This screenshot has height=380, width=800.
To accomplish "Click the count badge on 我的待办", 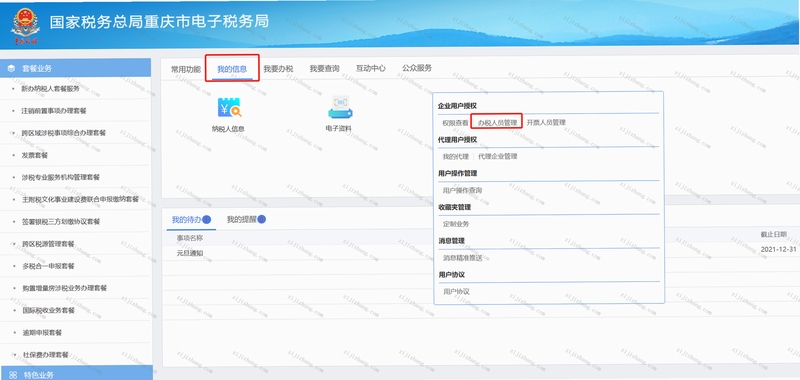I will point(207,220).
